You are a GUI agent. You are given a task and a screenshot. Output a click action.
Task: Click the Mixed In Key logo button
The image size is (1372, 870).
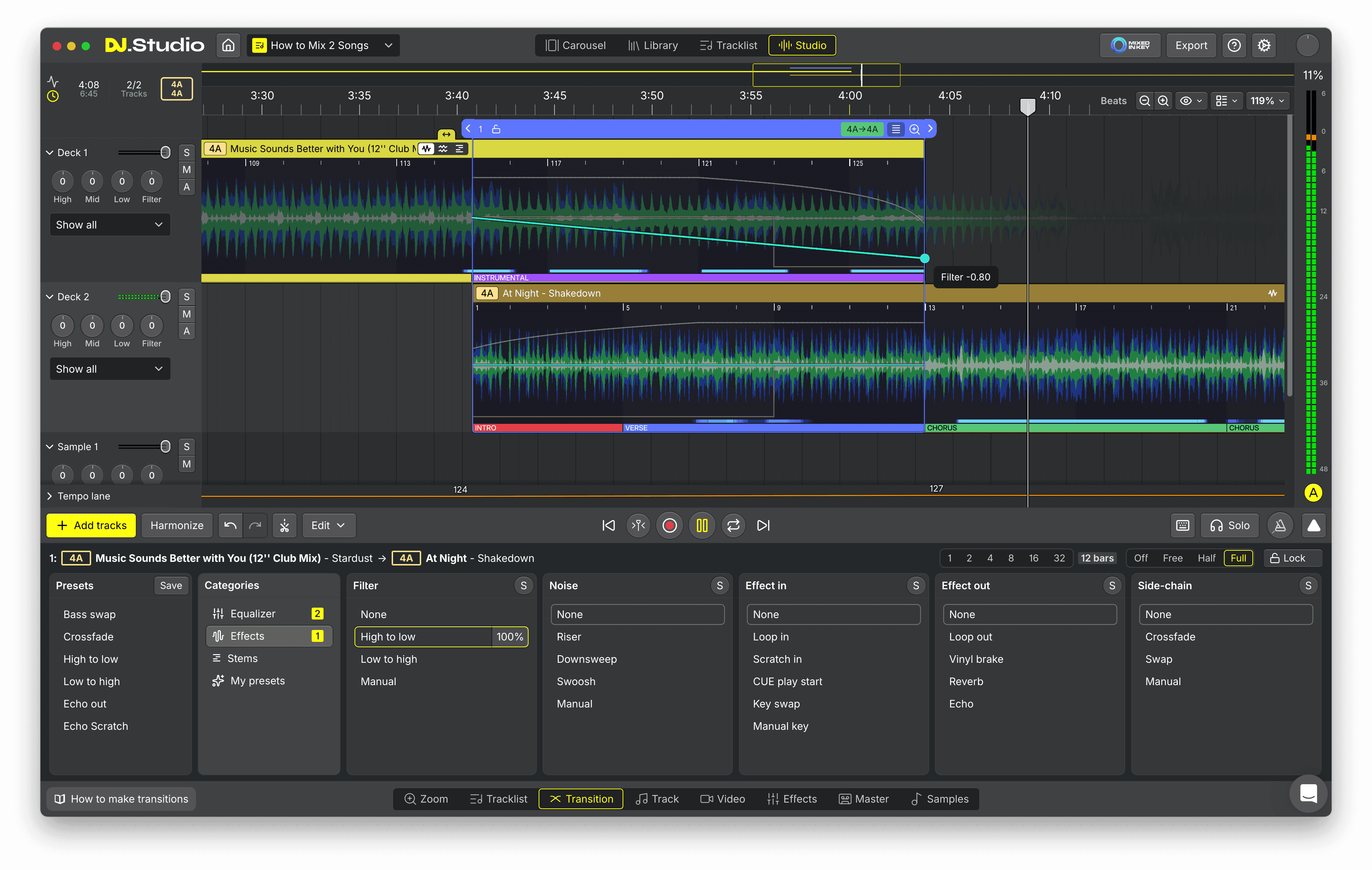click(1130, 45)
